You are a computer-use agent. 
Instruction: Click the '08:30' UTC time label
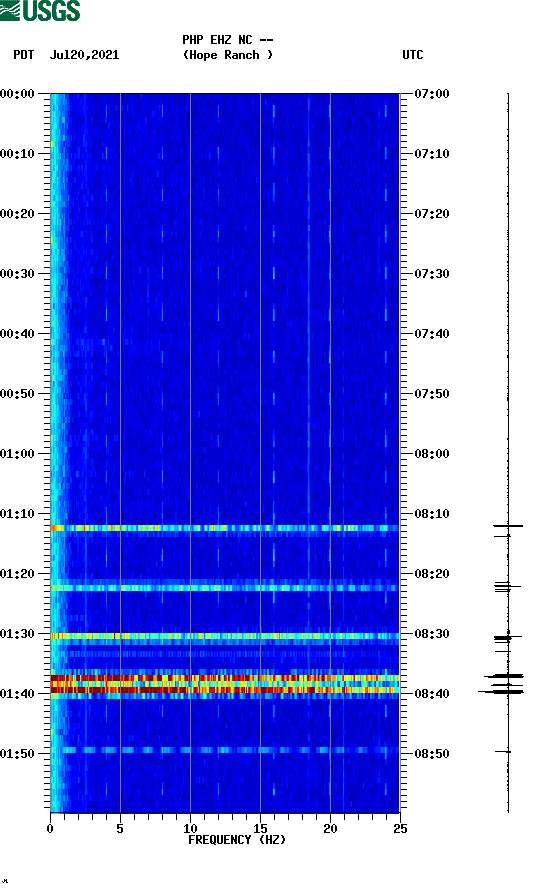click(x=431, y=634)
